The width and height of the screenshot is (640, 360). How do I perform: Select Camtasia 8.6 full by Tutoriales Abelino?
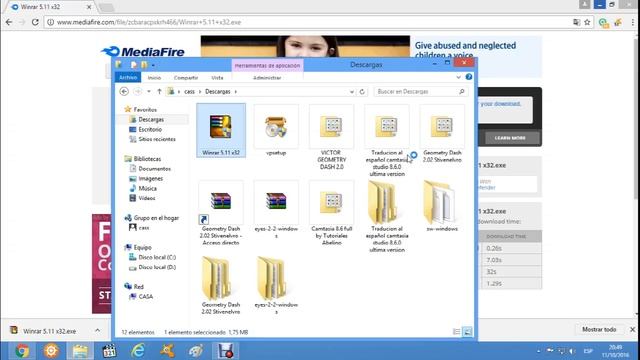coord(331,213)
